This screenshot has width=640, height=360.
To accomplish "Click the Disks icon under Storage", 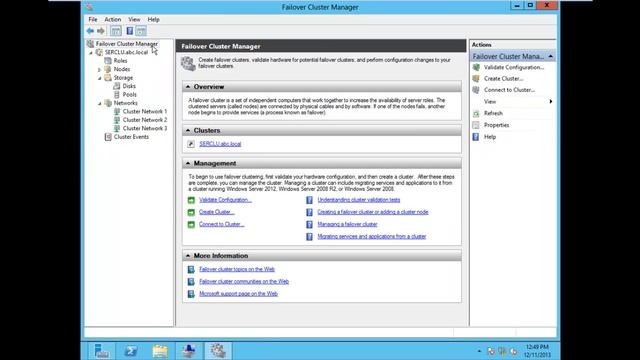I will tap(117, 86).
